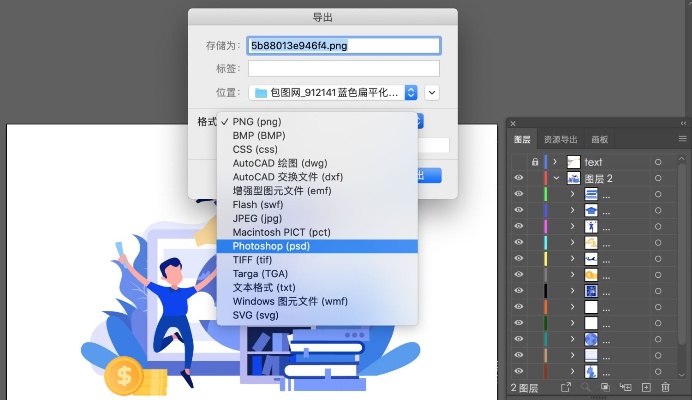Open the 位置 folder location dropdown
Viewport: 692px width, 400px height.
tap(333, 92)
